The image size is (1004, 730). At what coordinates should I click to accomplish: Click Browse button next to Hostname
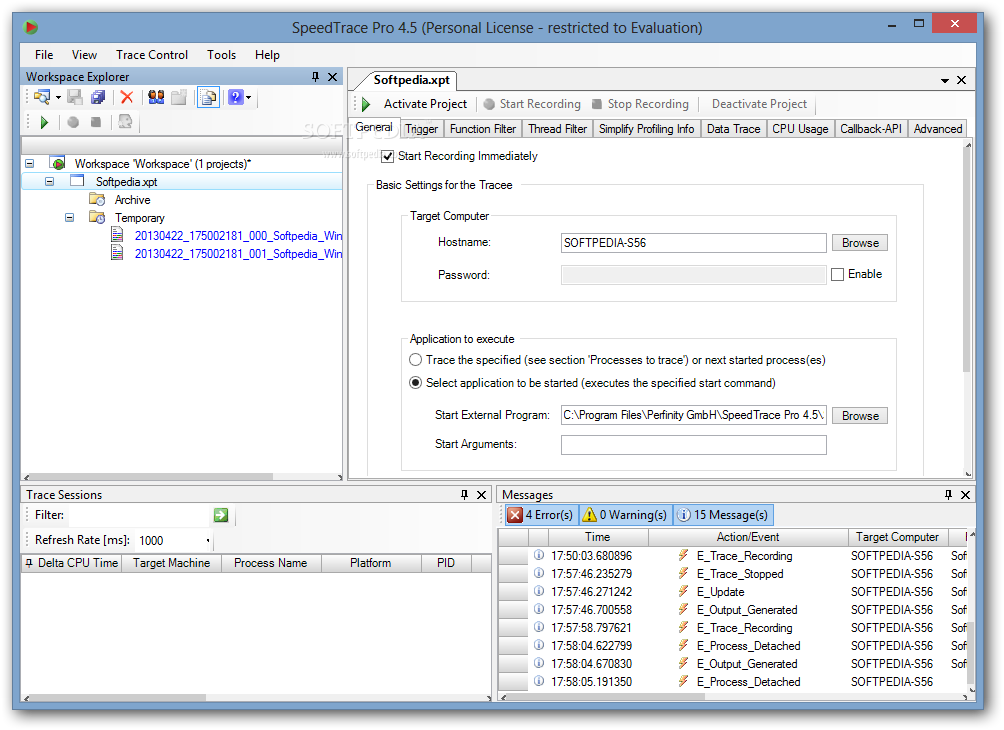pyautogui.click(x=860, y=243)
